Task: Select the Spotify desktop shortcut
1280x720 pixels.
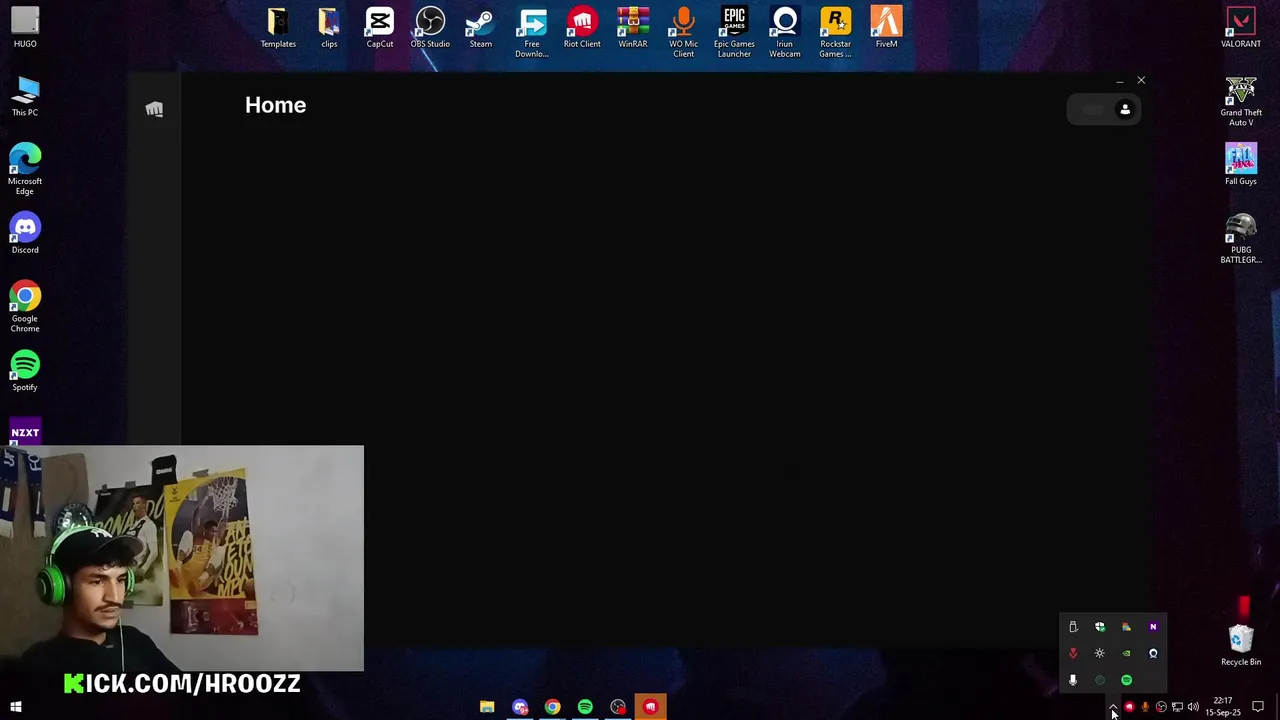Action: click(x=25, y=371)
